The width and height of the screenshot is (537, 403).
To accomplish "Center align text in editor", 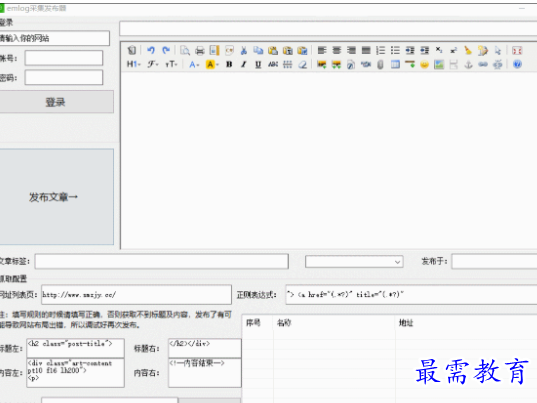I will [x=337, y=50].
